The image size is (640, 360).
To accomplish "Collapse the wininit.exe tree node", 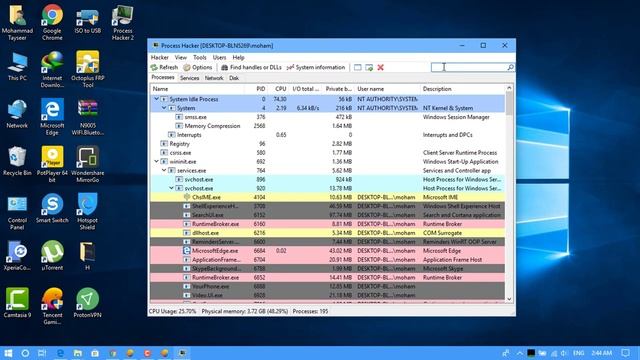I will pyautogui.click(x=156, y=161).
